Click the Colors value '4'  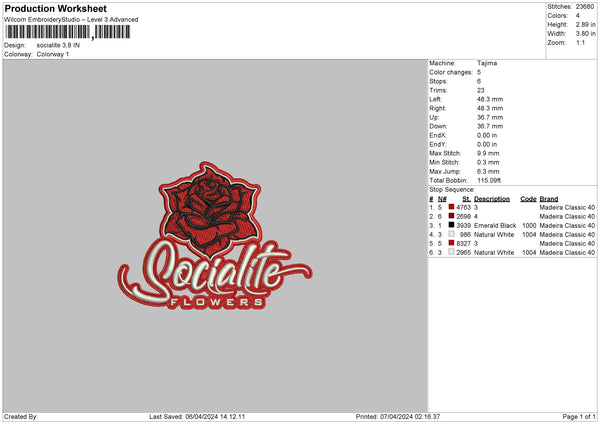tap(577, 16)
